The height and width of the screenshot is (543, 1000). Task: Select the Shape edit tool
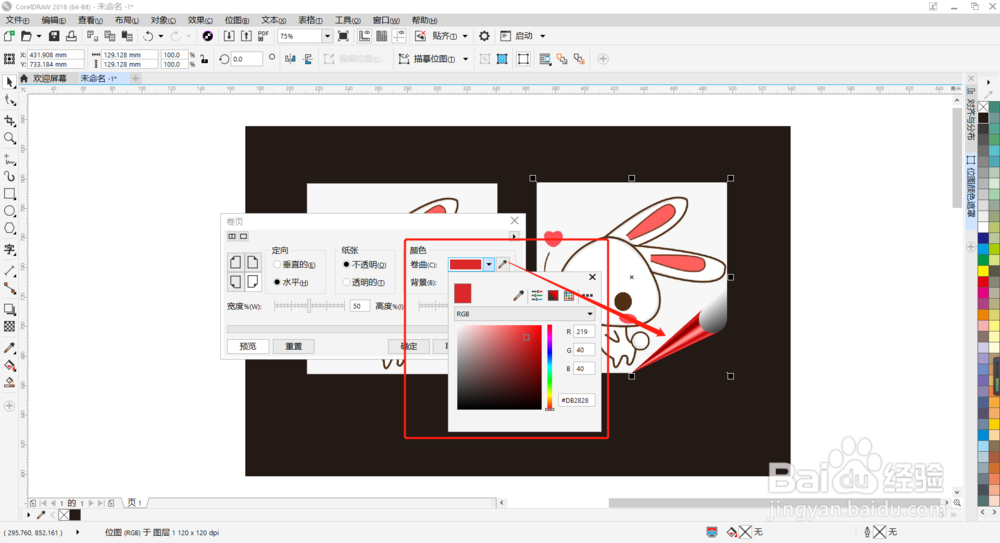(10, 101)
